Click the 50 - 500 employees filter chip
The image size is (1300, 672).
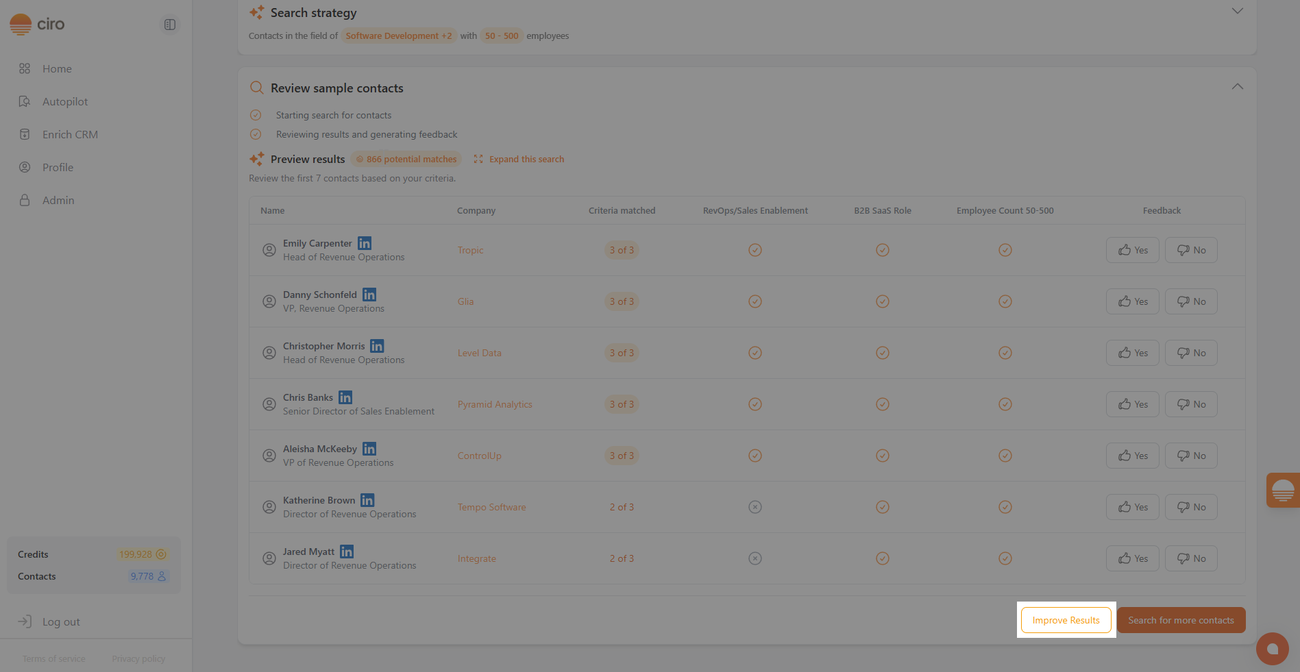pos(501,36)
